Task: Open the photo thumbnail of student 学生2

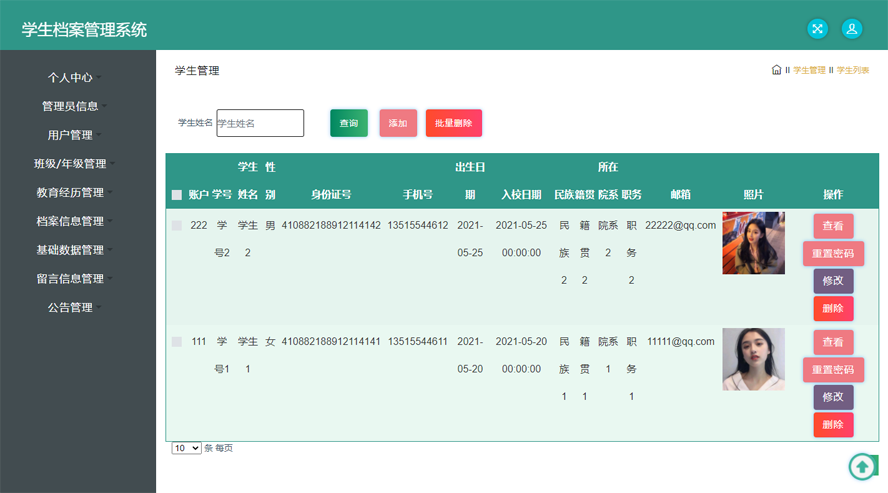Action: 753,243
